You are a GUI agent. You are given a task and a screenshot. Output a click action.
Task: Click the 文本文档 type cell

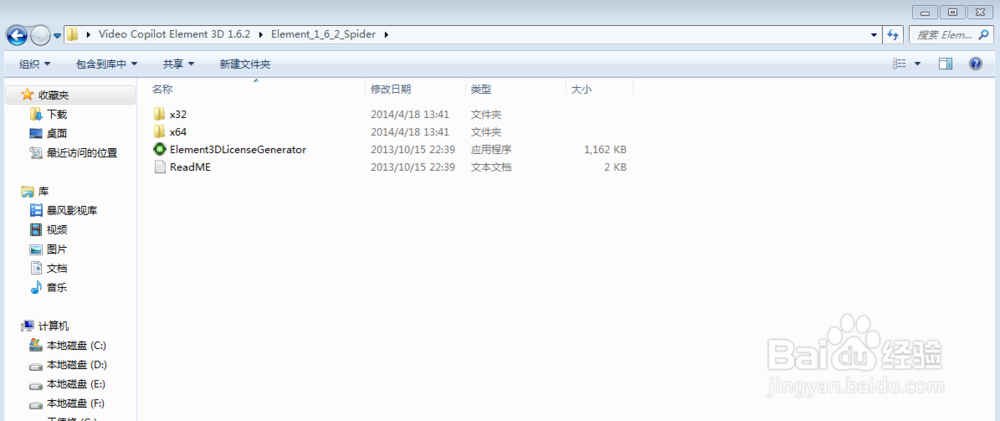tap(491, 167)
